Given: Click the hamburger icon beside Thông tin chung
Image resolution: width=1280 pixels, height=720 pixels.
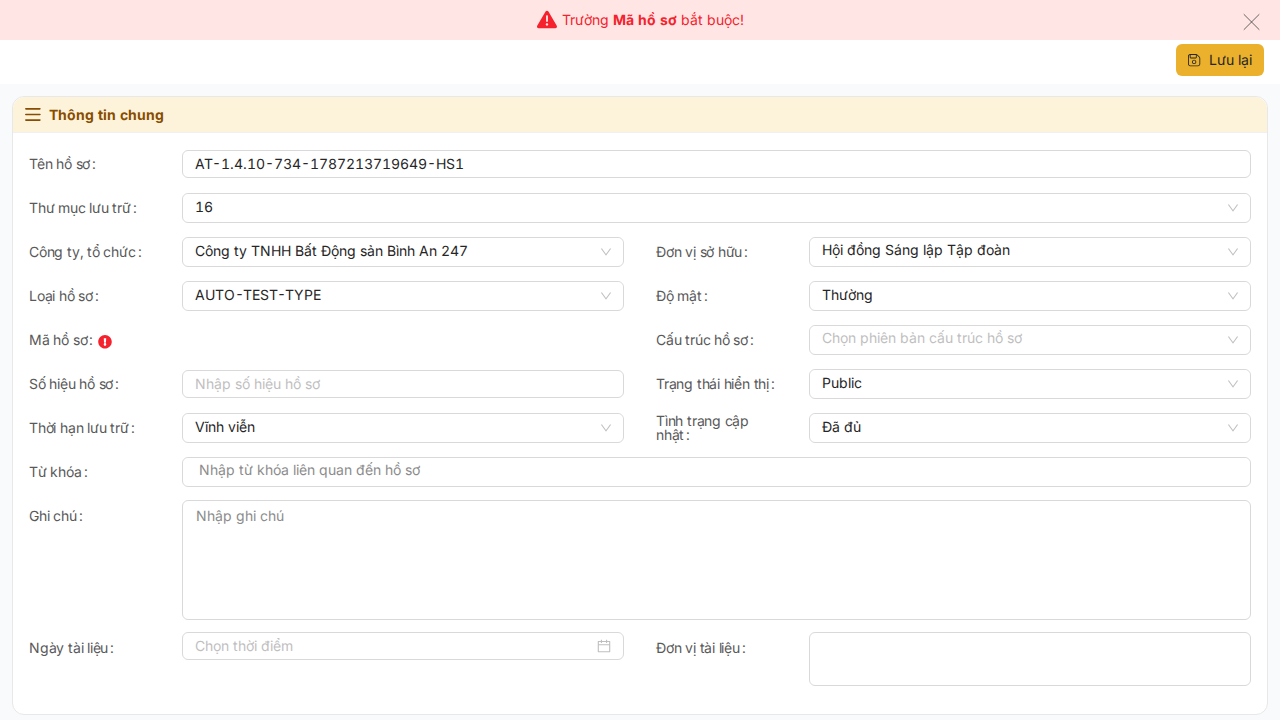Looking at the screenshot, I should pyautogui.click(x=33, y=115).
